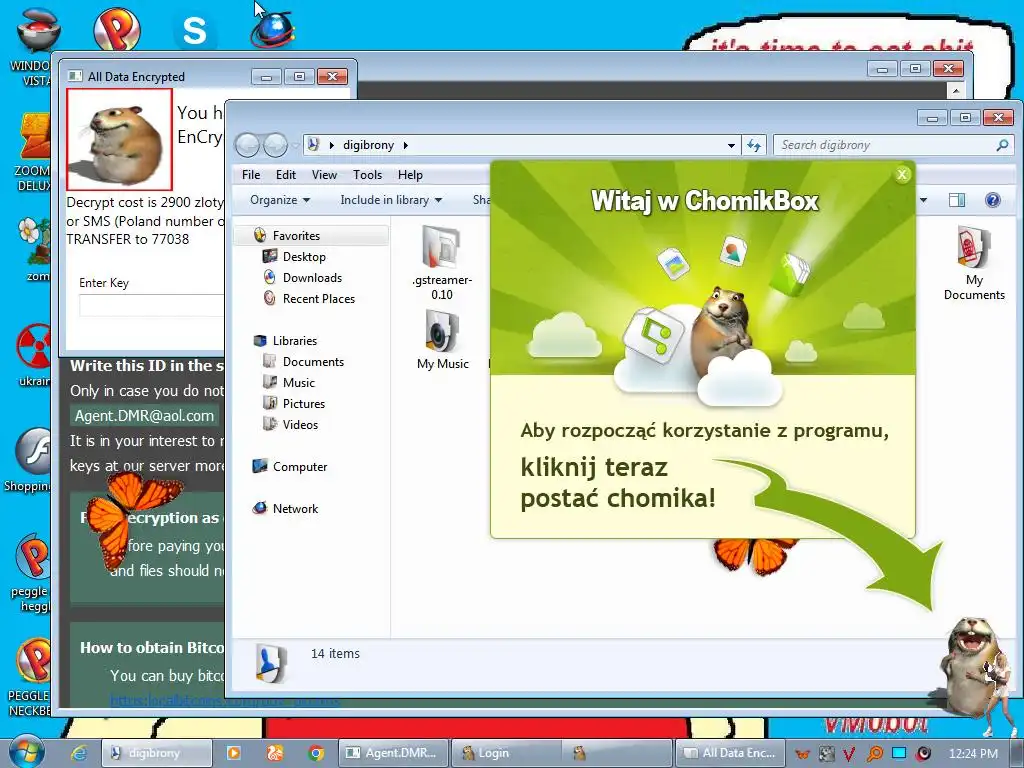Image resolution: width=1024 pixels, height=768 pixels.
Task: Click the explorer Forward navigation arrow
Action: pos(275,145)
